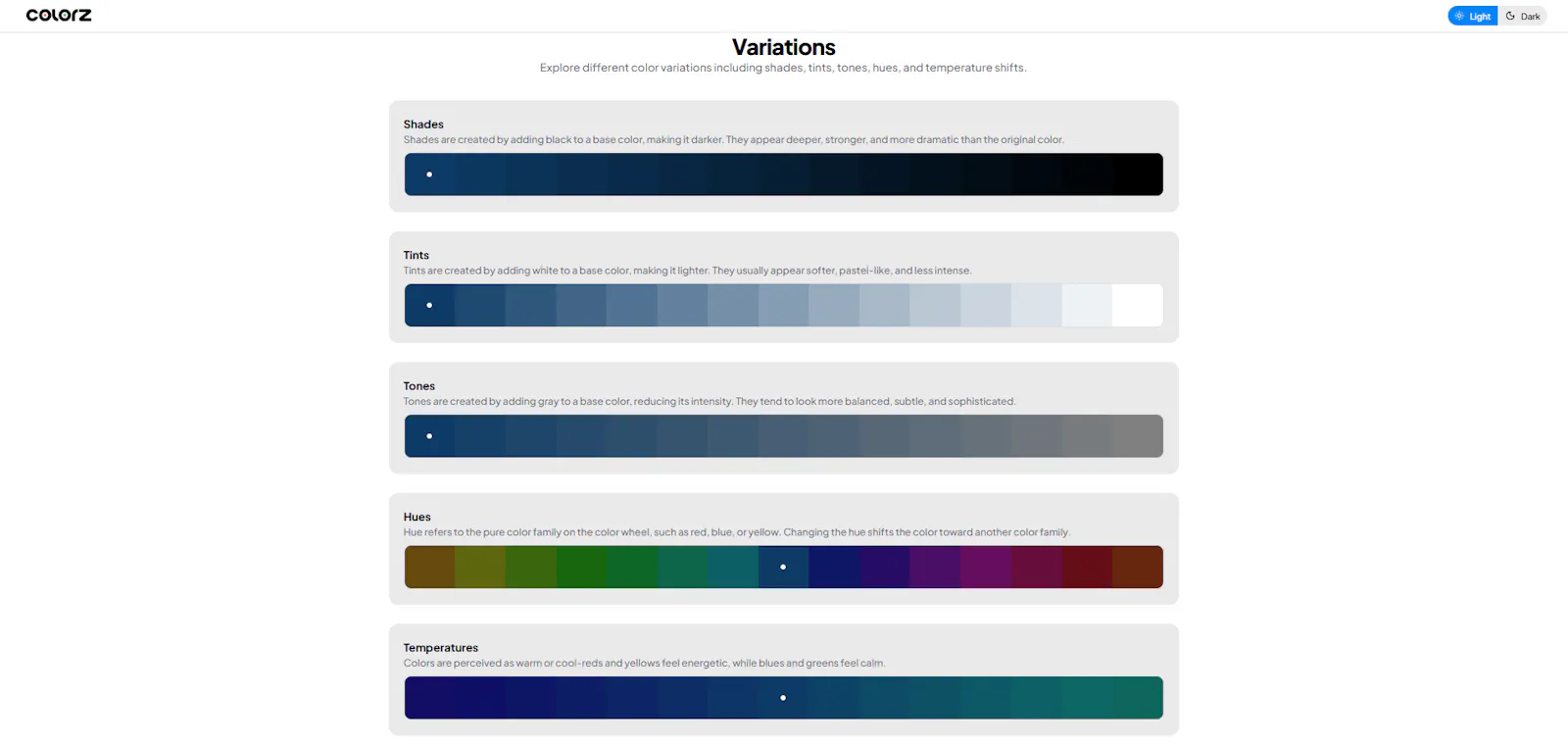
Task: Click the "Shades are created by adding black" description
Action: click(734, 140)
